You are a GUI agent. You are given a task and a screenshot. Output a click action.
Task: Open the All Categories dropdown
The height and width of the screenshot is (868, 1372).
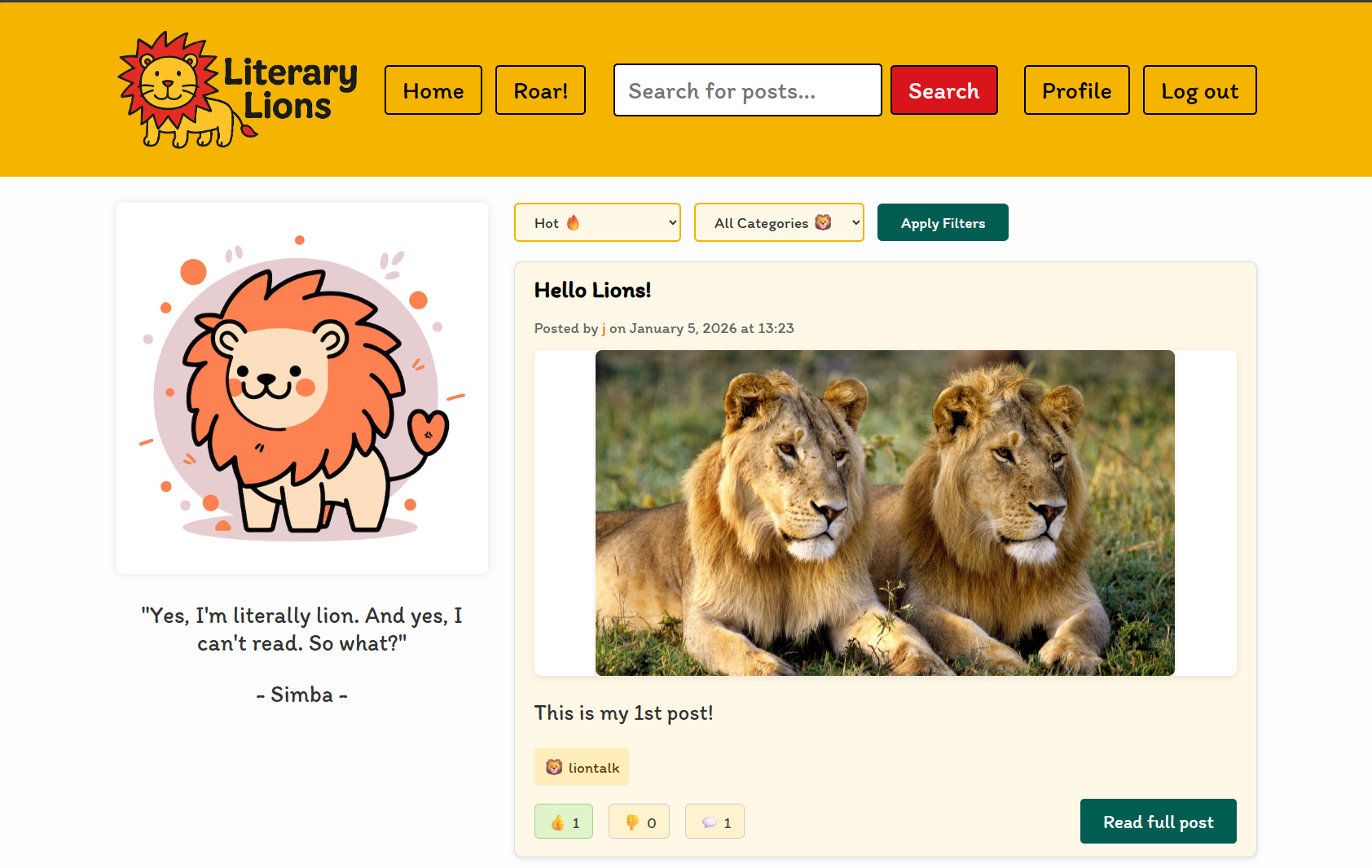(778, 221)
